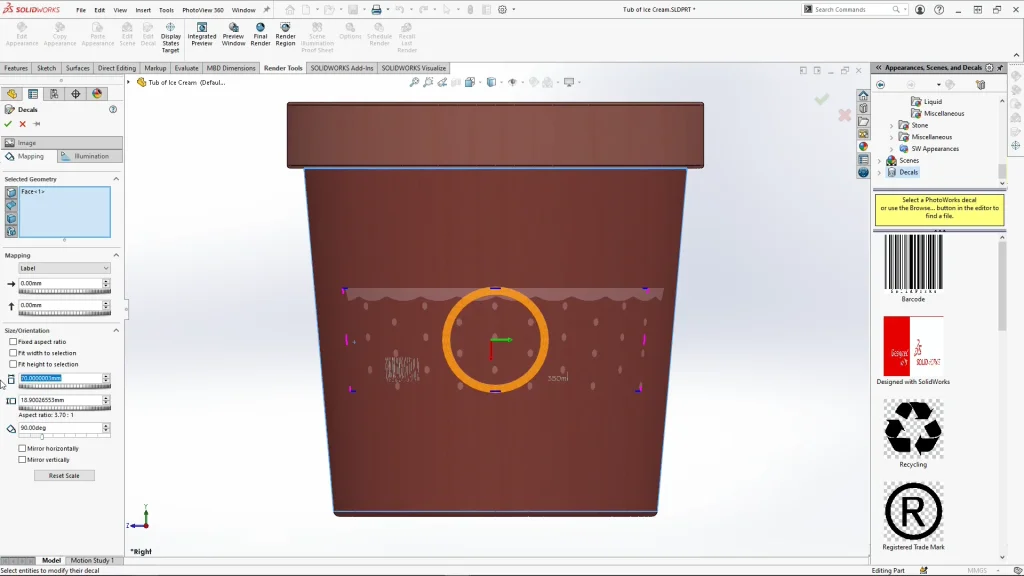Cancel decal with red X icon
The width and height of the screenshot is (1024, 576).
[x=22, y=124]
